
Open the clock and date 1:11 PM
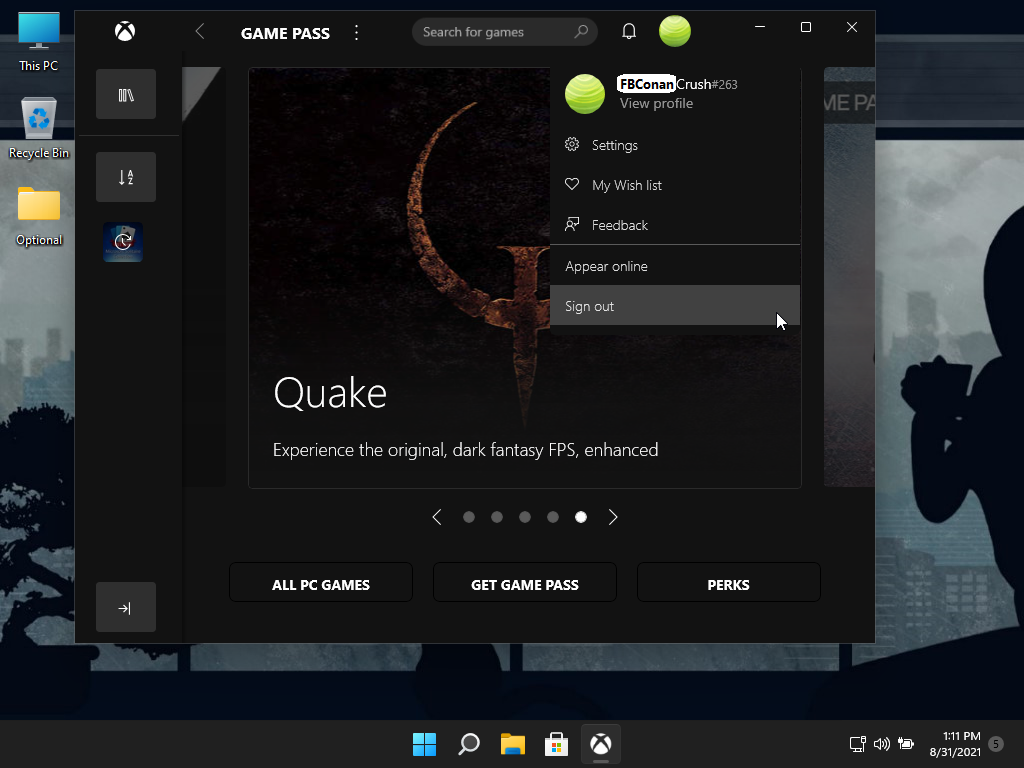pos(955,744)
